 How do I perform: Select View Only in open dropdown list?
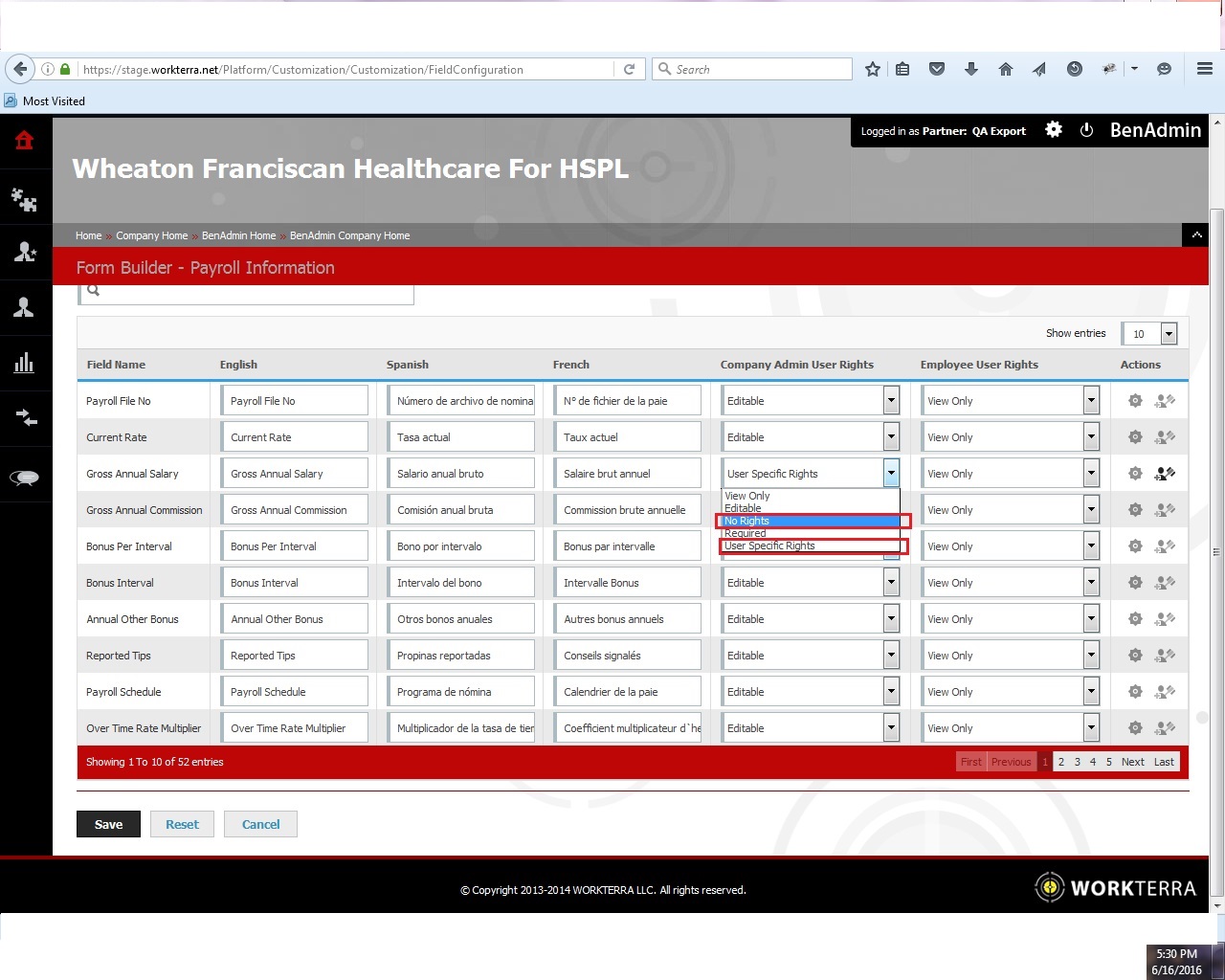pyautogui.click(x=810, y=496)
